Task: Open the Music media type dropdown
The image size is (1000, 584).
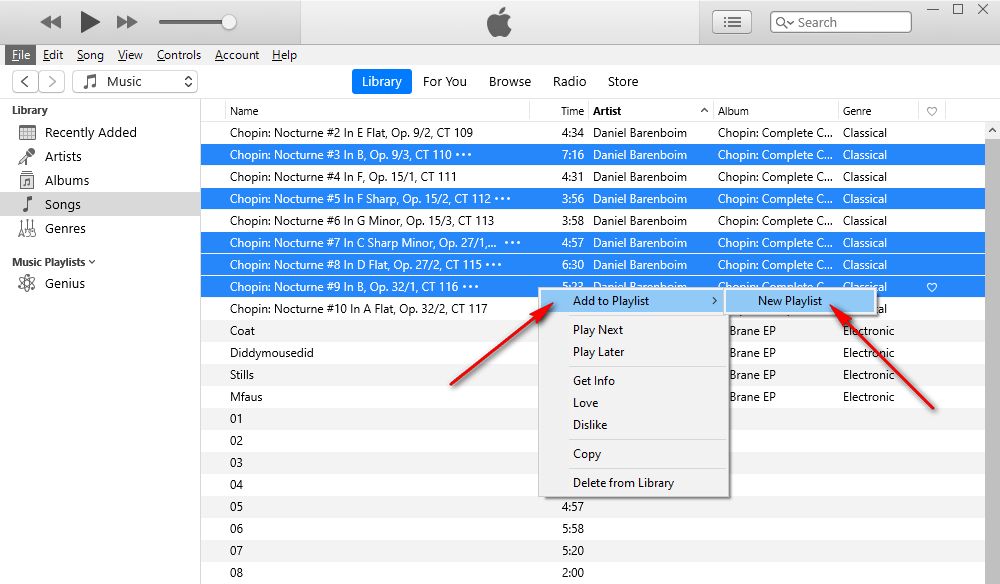Action: [x=135, y=82]
